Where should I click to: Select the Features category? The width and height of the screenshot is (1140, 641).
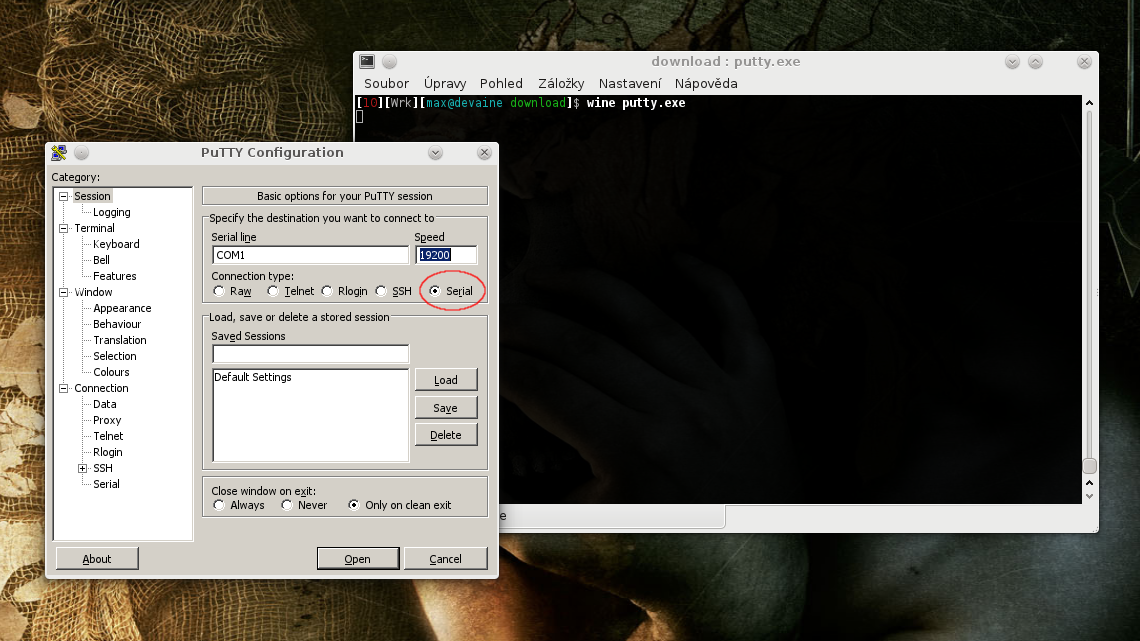coord(115,276)
